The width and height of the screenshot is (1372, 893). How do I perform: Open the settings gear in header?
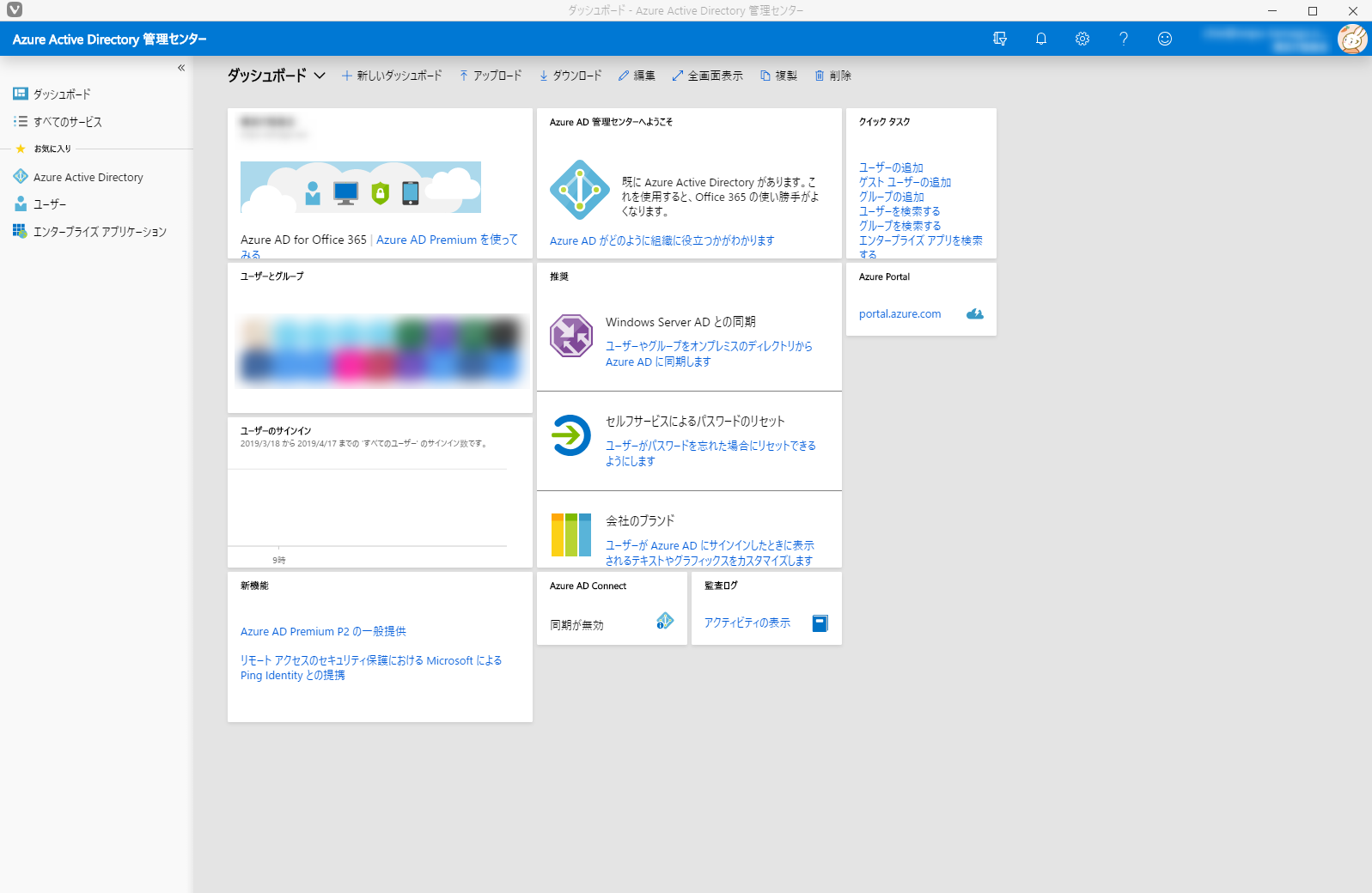point(1082,39)
